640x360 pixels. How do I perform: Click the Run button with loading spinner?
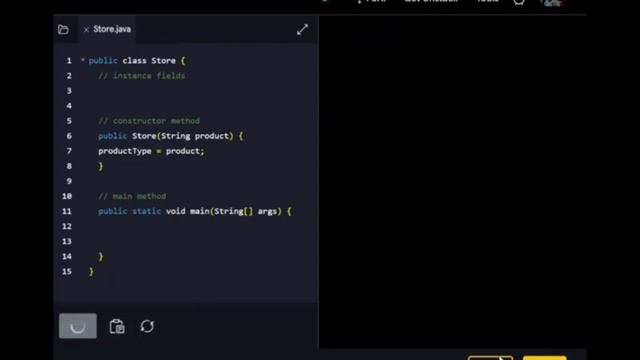click(78, 326)
